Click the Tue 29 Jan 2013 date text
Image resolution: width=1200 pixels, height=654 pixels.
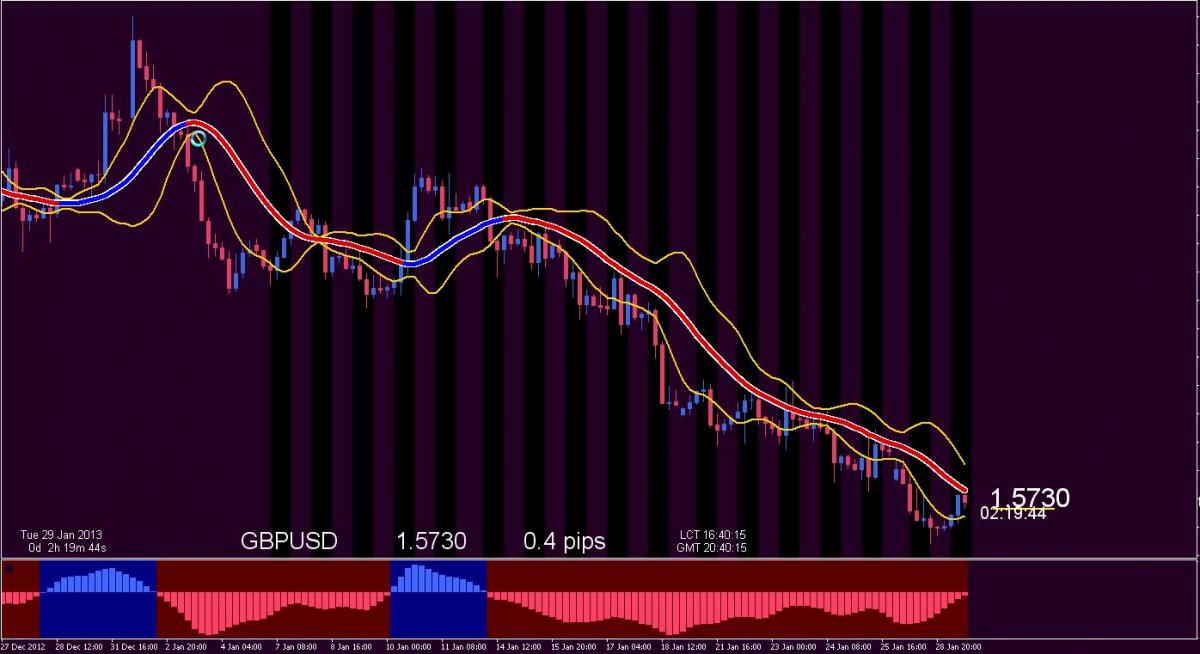(x=61, y=534)
